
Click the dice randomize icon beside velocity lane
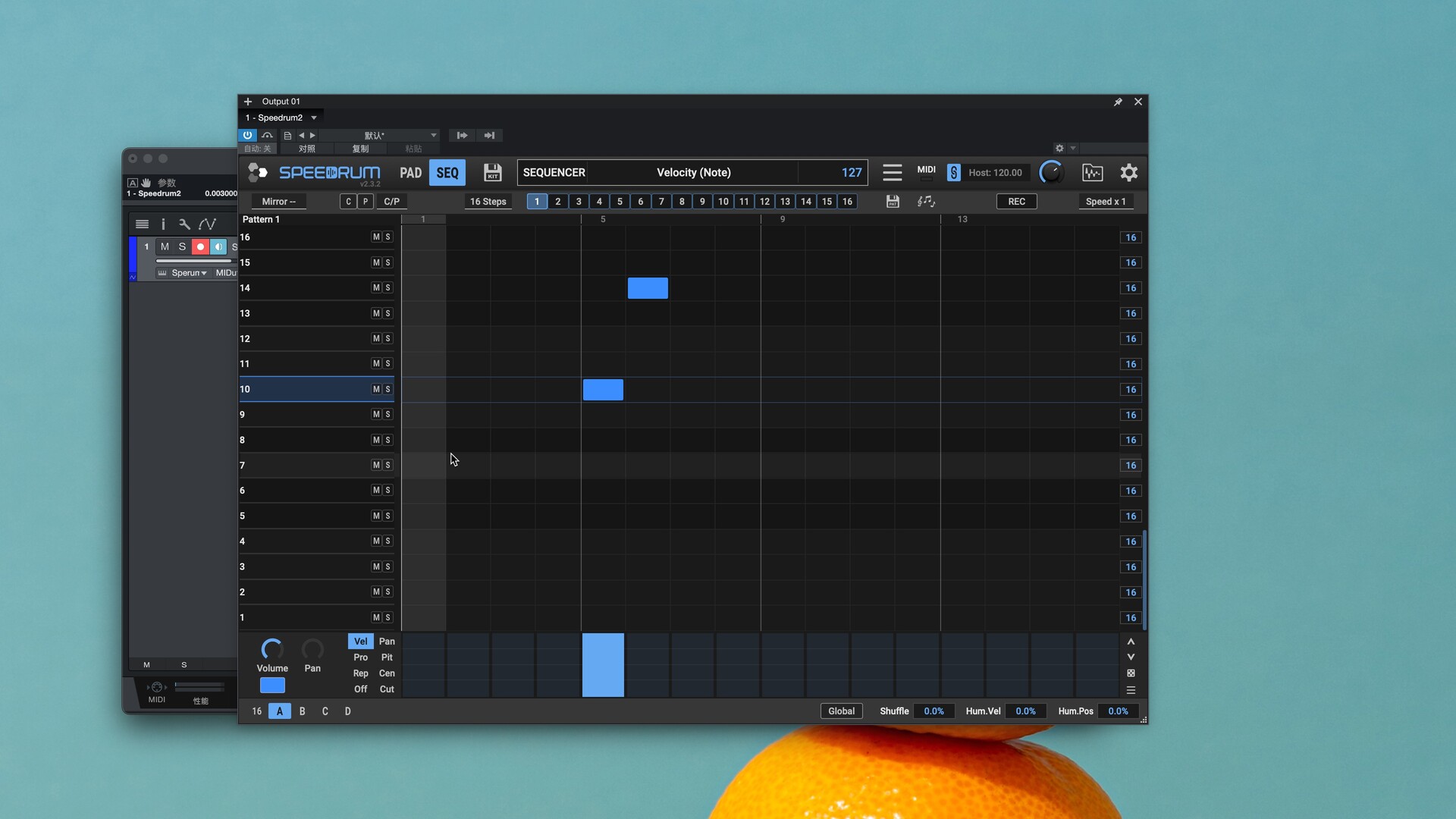pyautogui.click(x=1131, y=673)
